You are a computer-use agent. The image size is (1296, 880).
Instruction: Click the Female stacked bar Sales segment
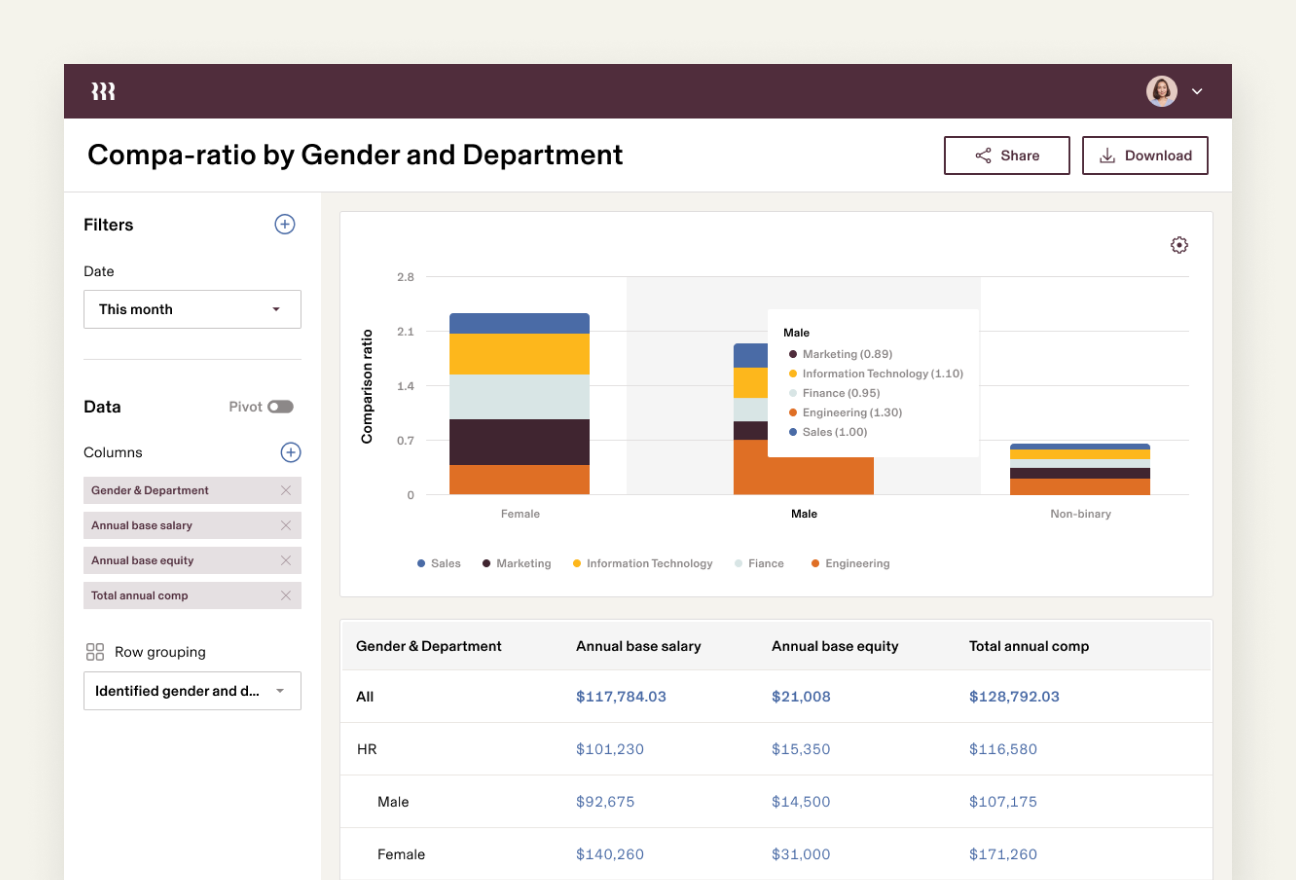[519, 323]
